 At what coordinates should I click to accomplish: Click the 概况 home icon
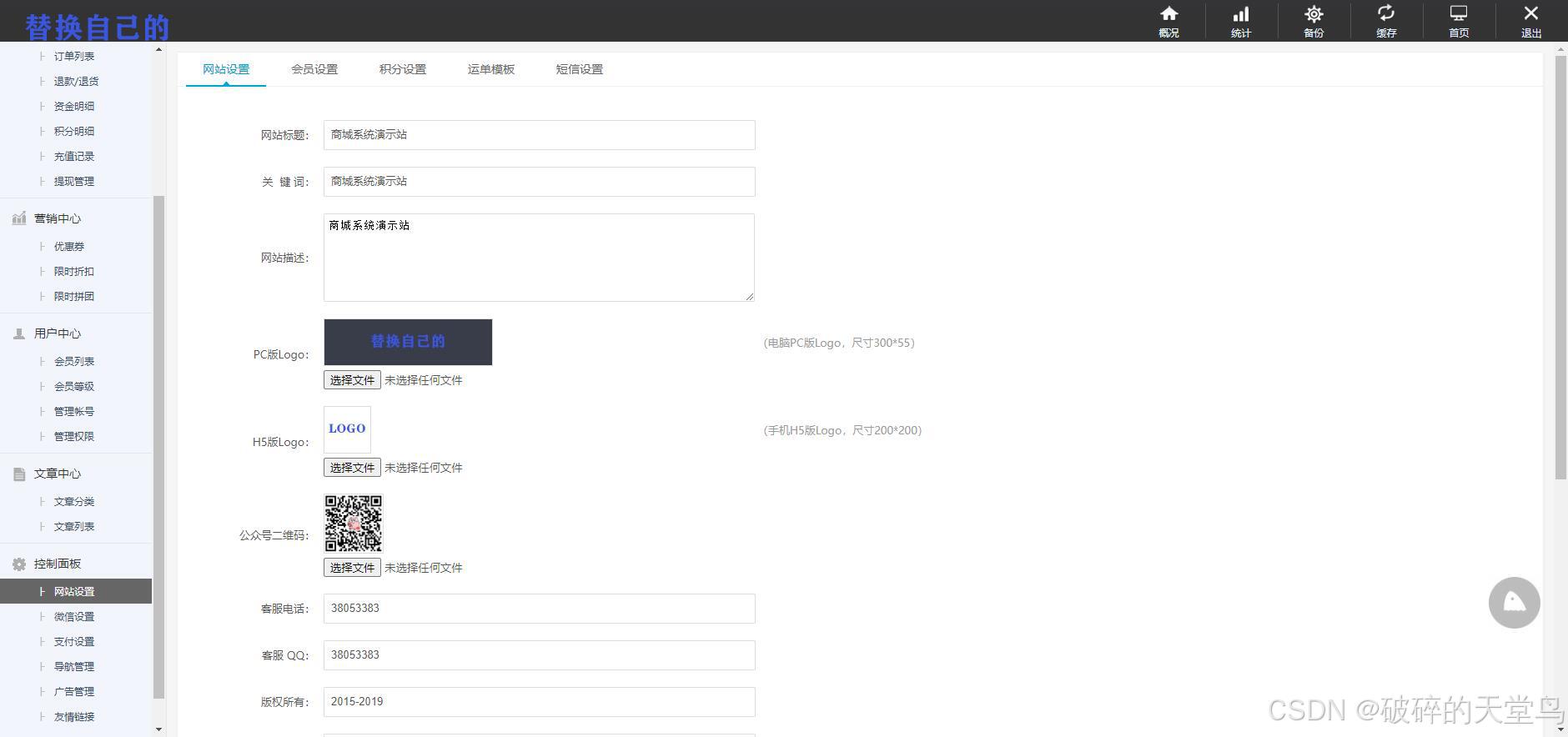[1168, 14]
